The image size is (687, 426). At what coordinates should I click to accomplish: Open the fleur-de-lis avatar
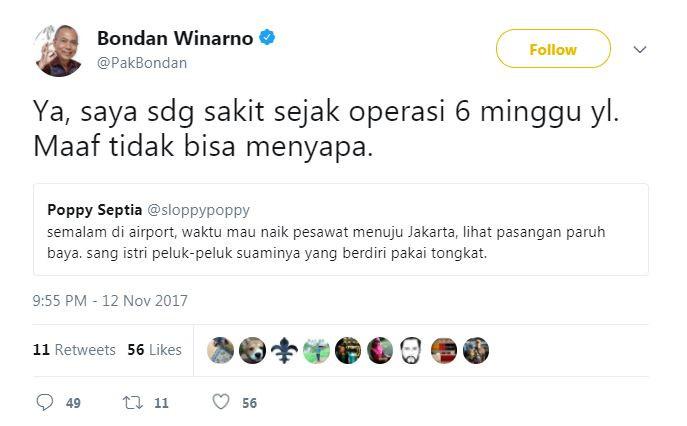click(x=284, y=350)
